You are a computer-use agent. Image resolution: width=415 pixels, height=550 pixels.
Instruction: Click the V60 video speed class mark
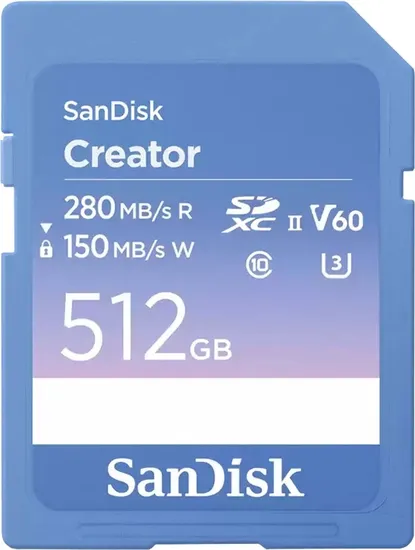337,219
